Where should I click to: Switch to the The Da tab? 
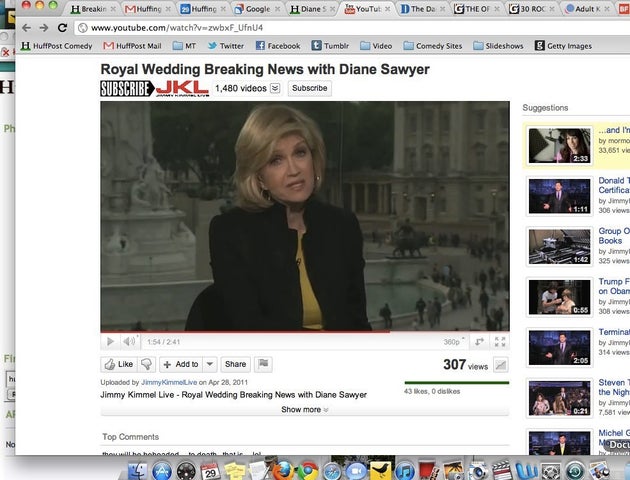click(422, 8)
